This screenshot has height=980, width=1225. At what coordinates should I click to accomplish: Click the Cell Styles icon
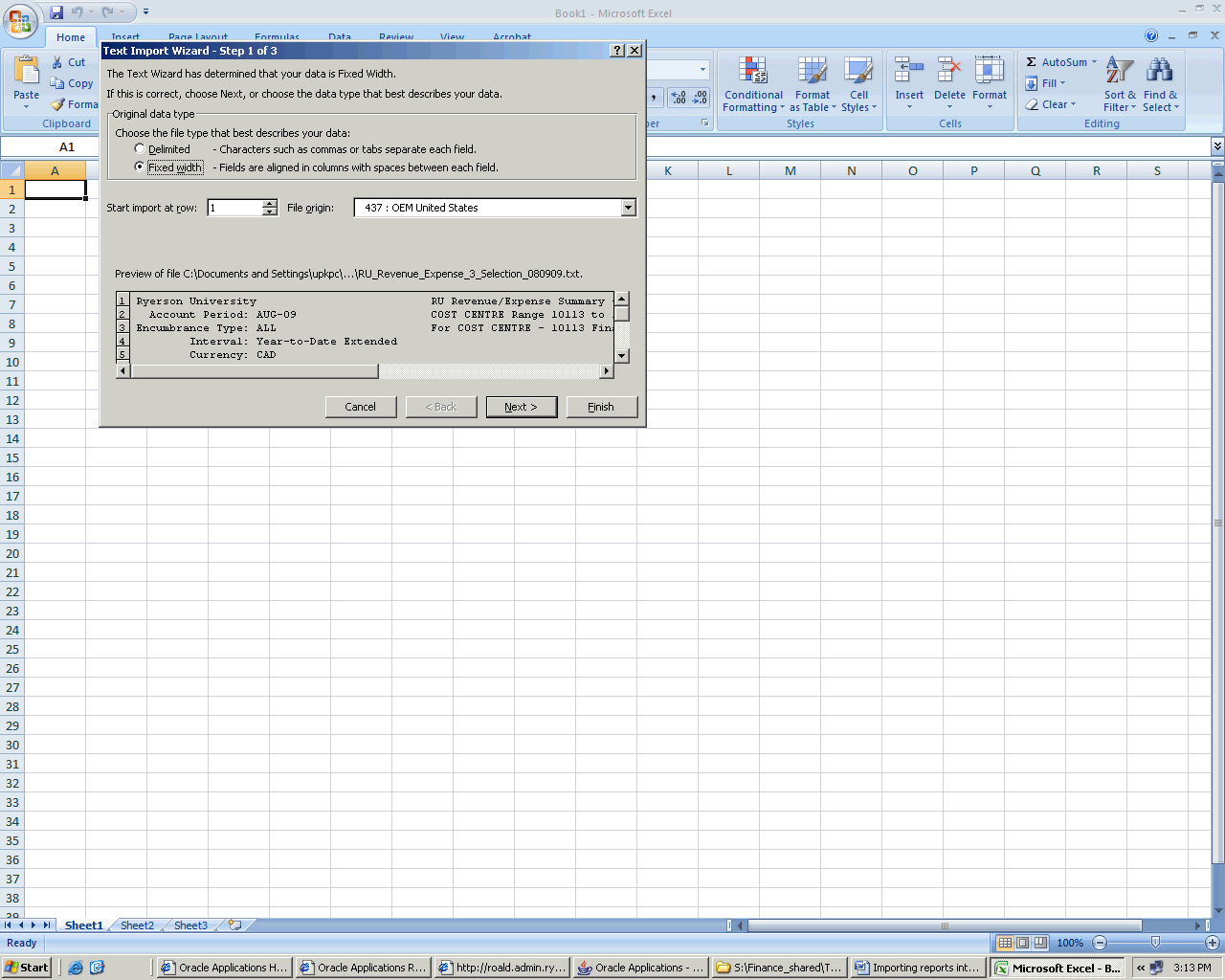click(x=858, y=72)
